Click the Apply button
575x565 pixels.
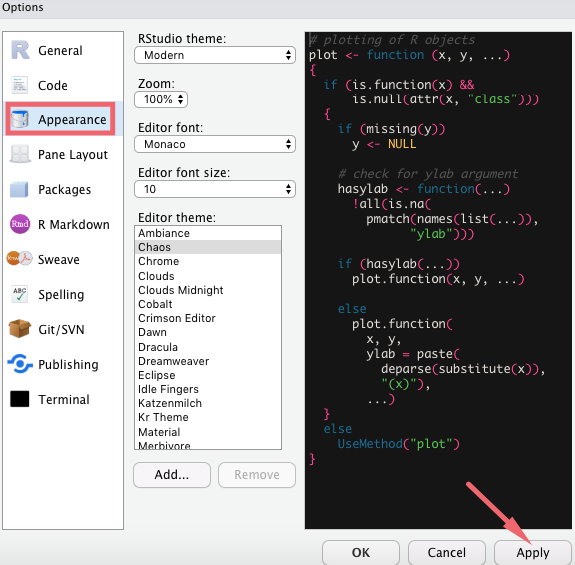(x=532, y=553)
